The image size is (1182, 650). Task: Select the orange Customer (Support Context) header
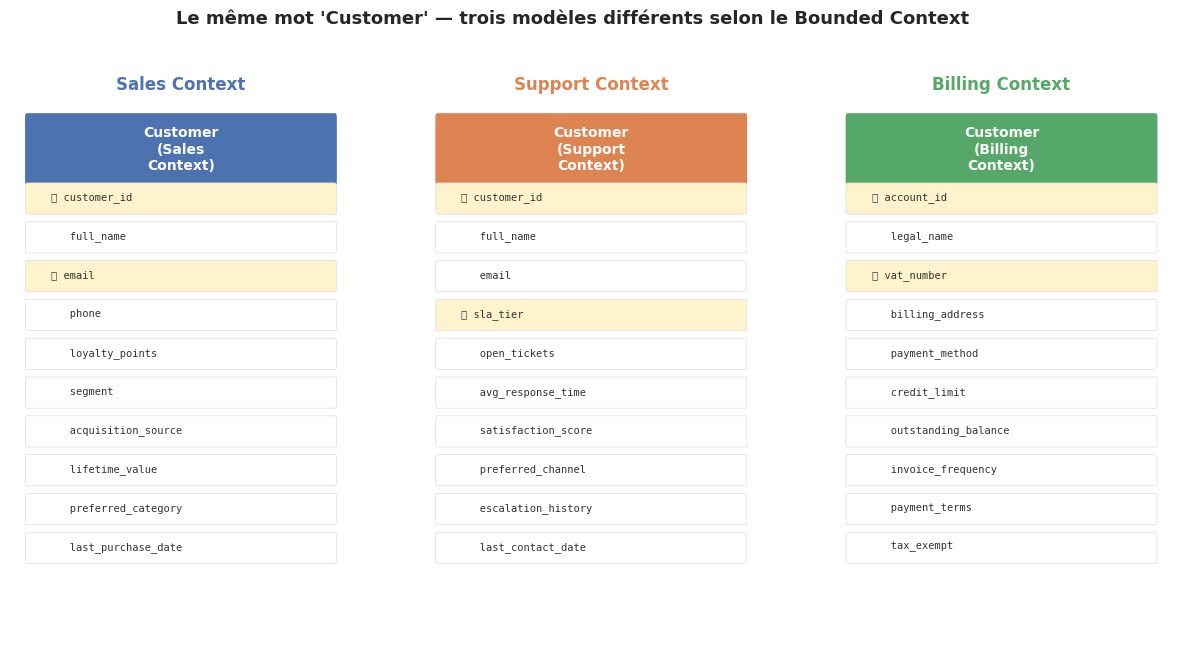click(591, 149)
